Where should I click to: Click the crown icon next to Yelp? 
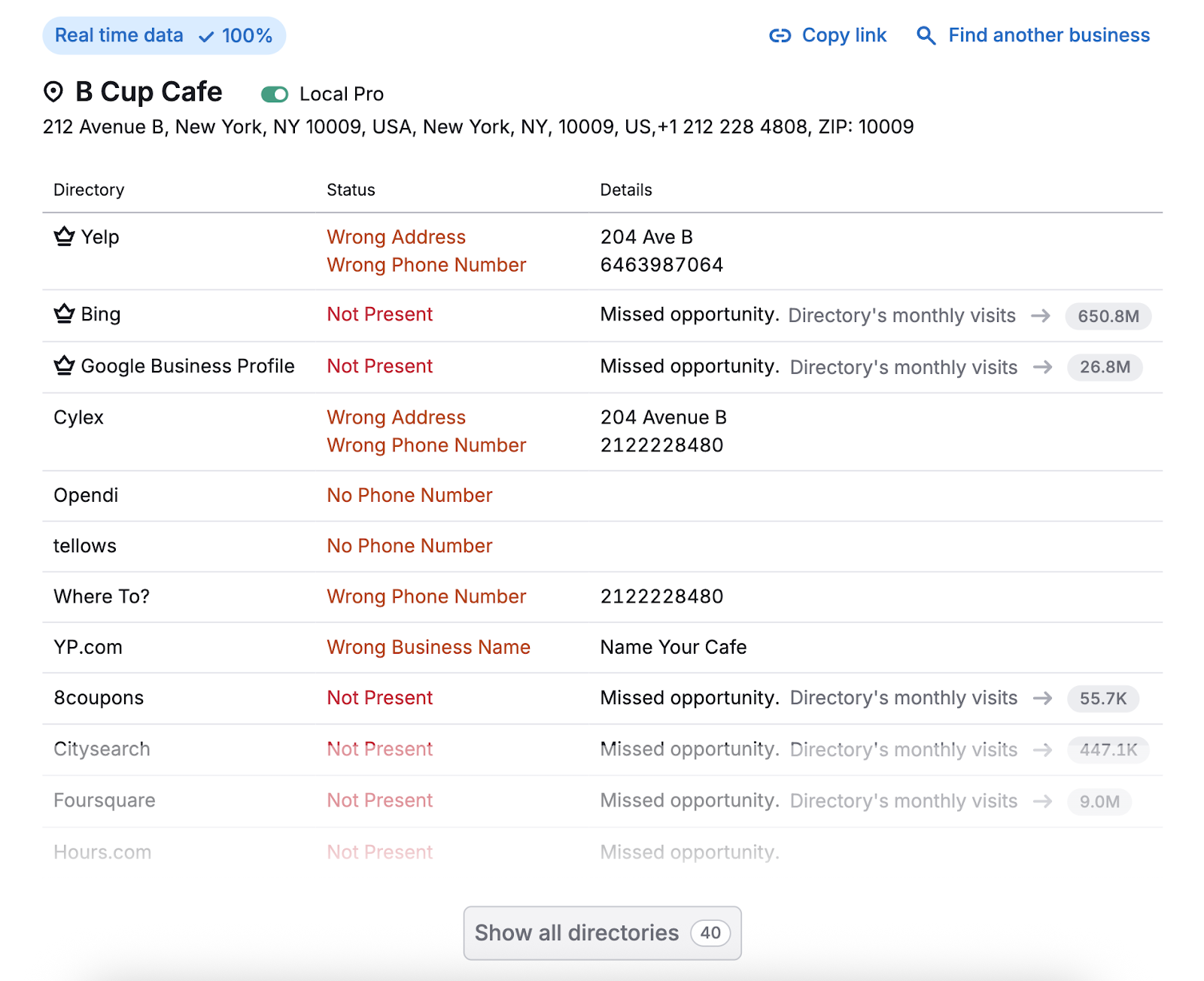pos(62,236)
